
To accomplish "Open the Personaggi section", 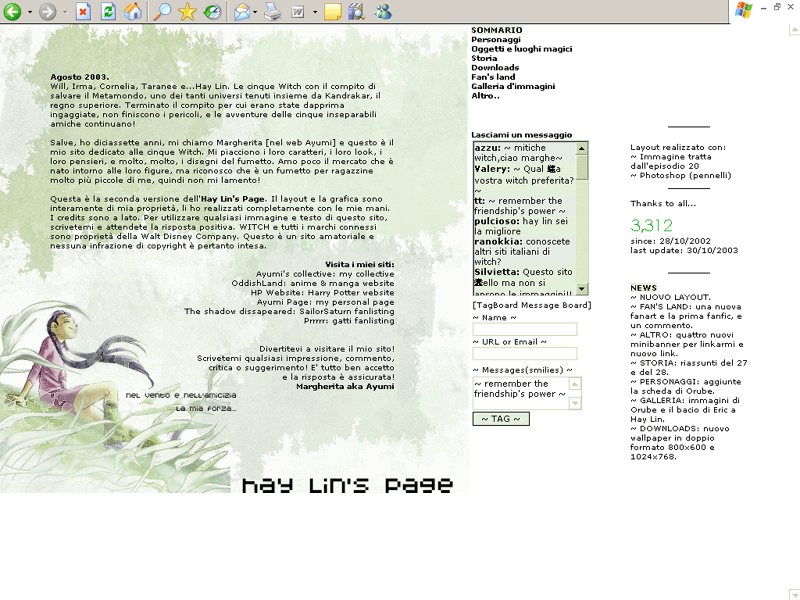I will coord(496,40).
